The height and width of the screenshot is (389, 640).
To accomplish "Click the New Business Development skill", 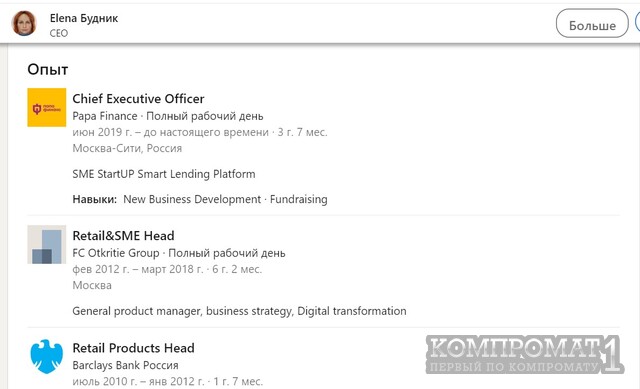I will (x=192, y=199).
